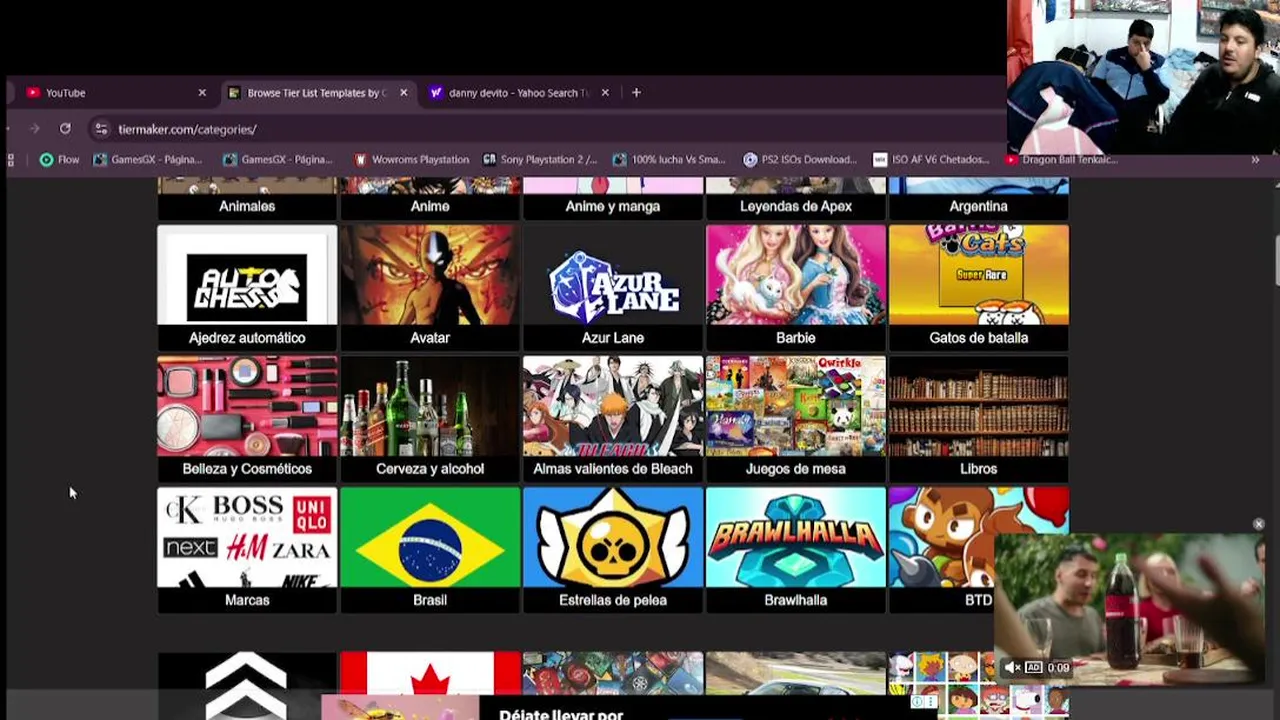1280x720 pixels.
Task: Open the Dragon Ball Tenkaichi bookmark
Action: [x=1061, y=159]
